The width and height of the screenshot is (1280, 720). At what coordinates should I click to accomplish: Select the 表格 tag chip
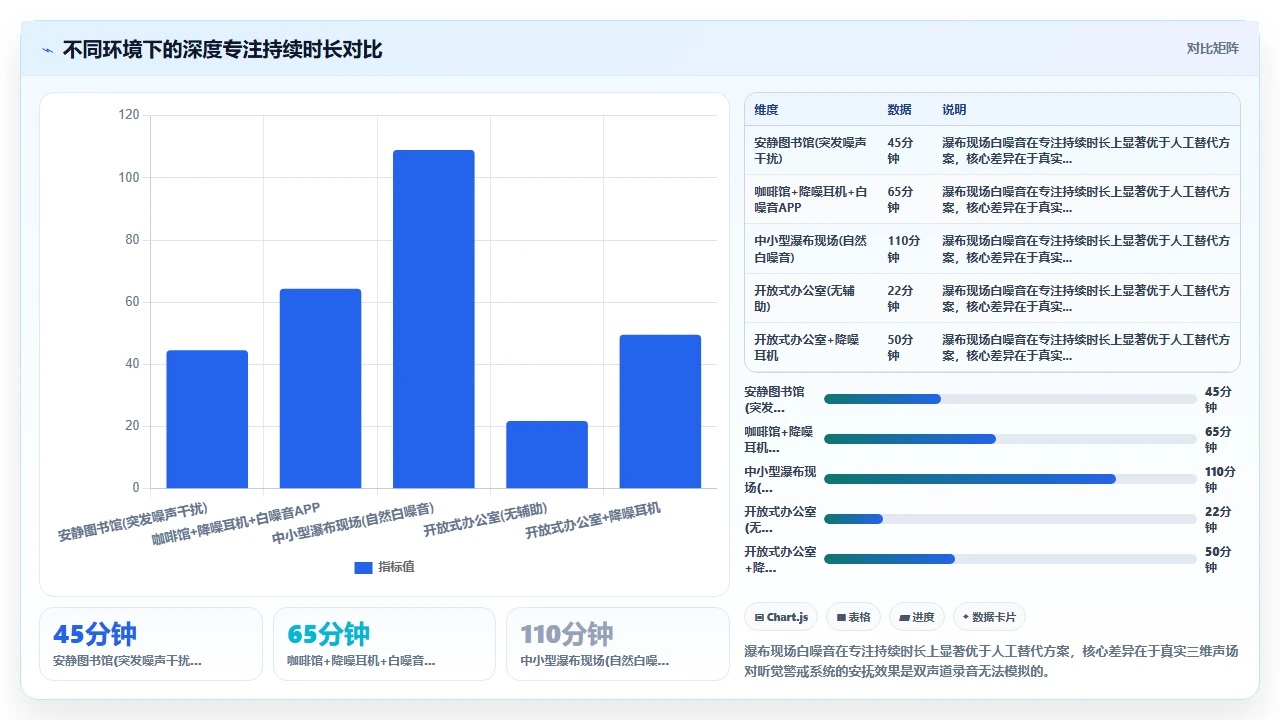click(853, 617)
